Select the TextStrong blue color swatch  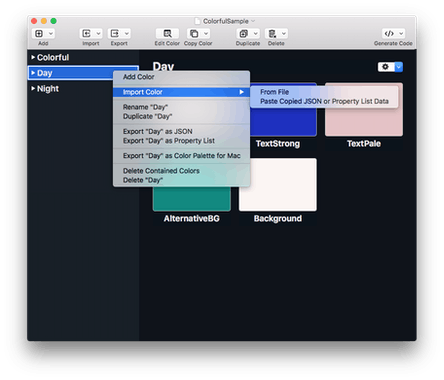point(283,122)
